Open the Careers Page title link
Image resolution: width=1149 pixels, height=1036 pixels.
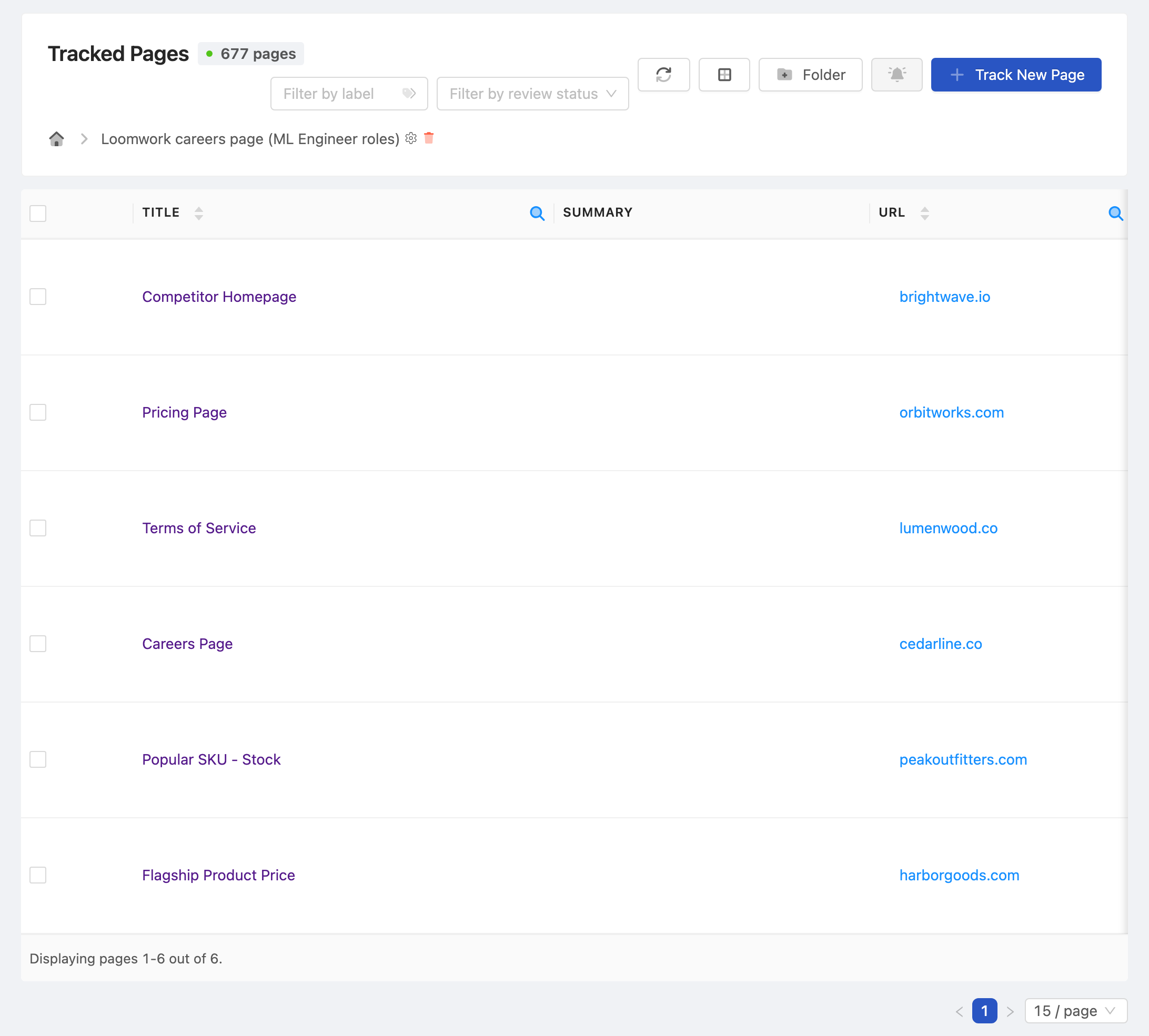pos(187,644)
